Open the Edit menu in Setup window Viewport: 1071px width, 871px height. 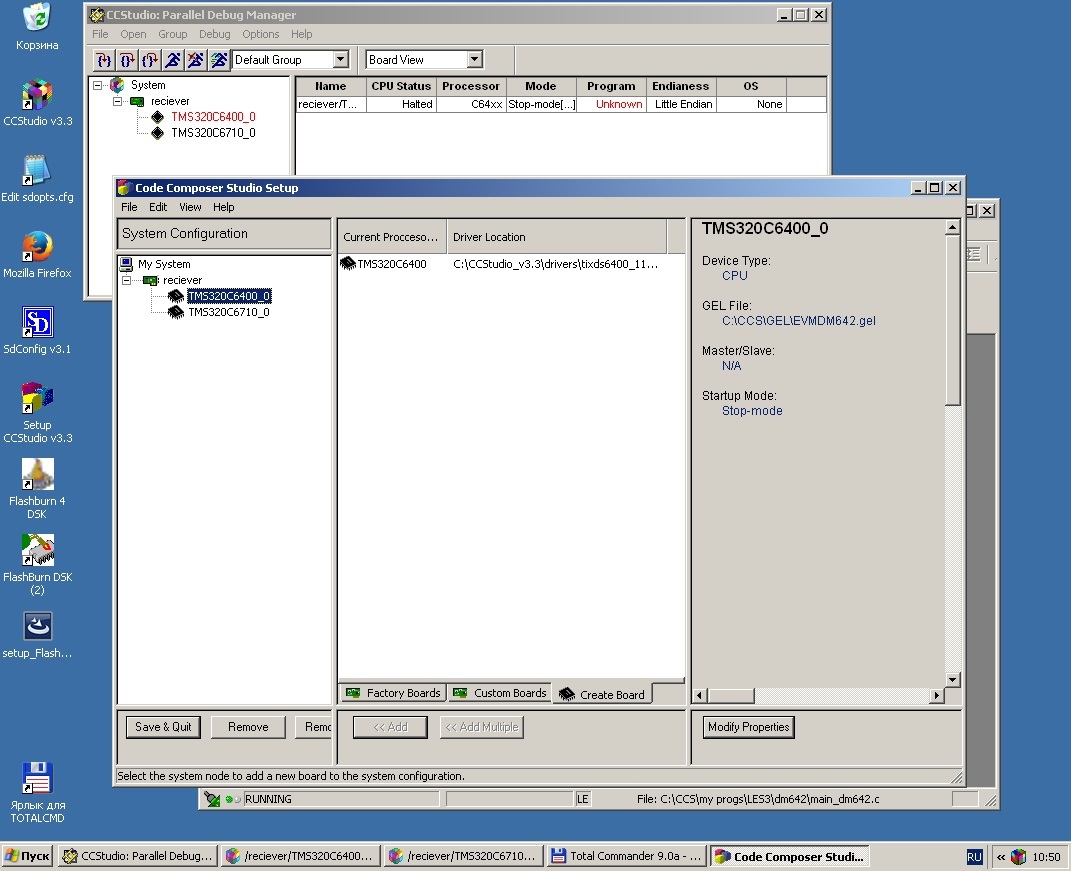tap(158, 207)
